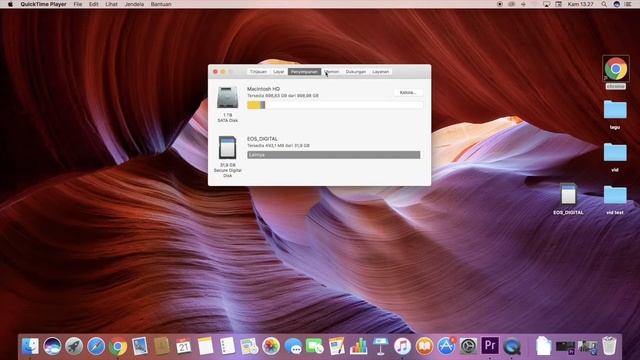This screenshot has height=360, width=640.
Task: Open Finder from the Dock
Action: (x=30, y=346)
